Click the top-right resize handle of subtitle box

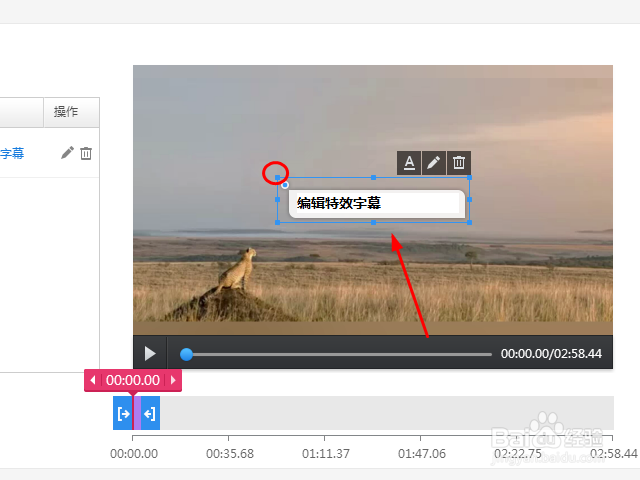point(469,178)
